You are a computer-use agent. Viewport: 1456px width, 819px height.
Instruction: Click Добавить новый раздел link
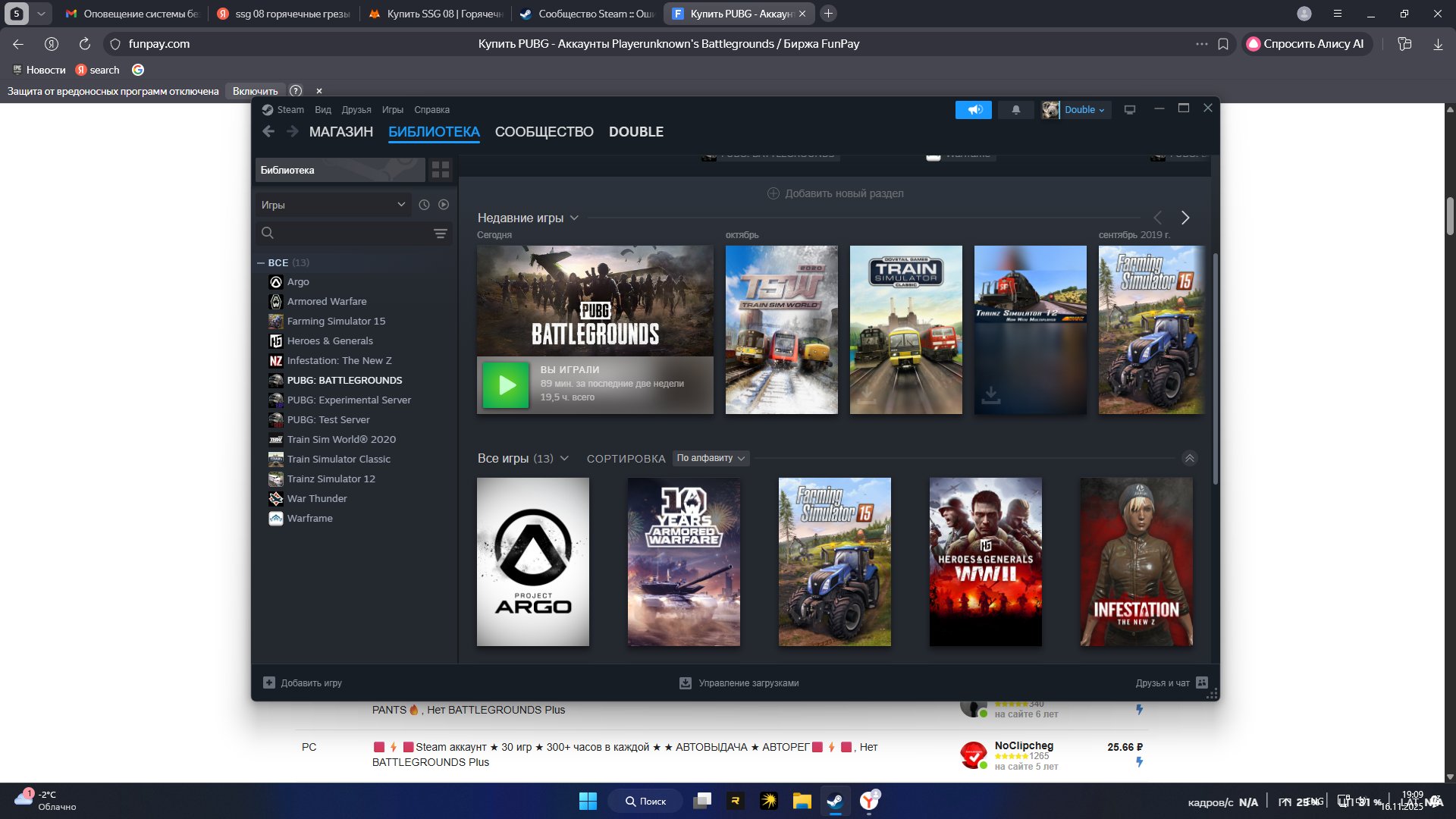835,193
